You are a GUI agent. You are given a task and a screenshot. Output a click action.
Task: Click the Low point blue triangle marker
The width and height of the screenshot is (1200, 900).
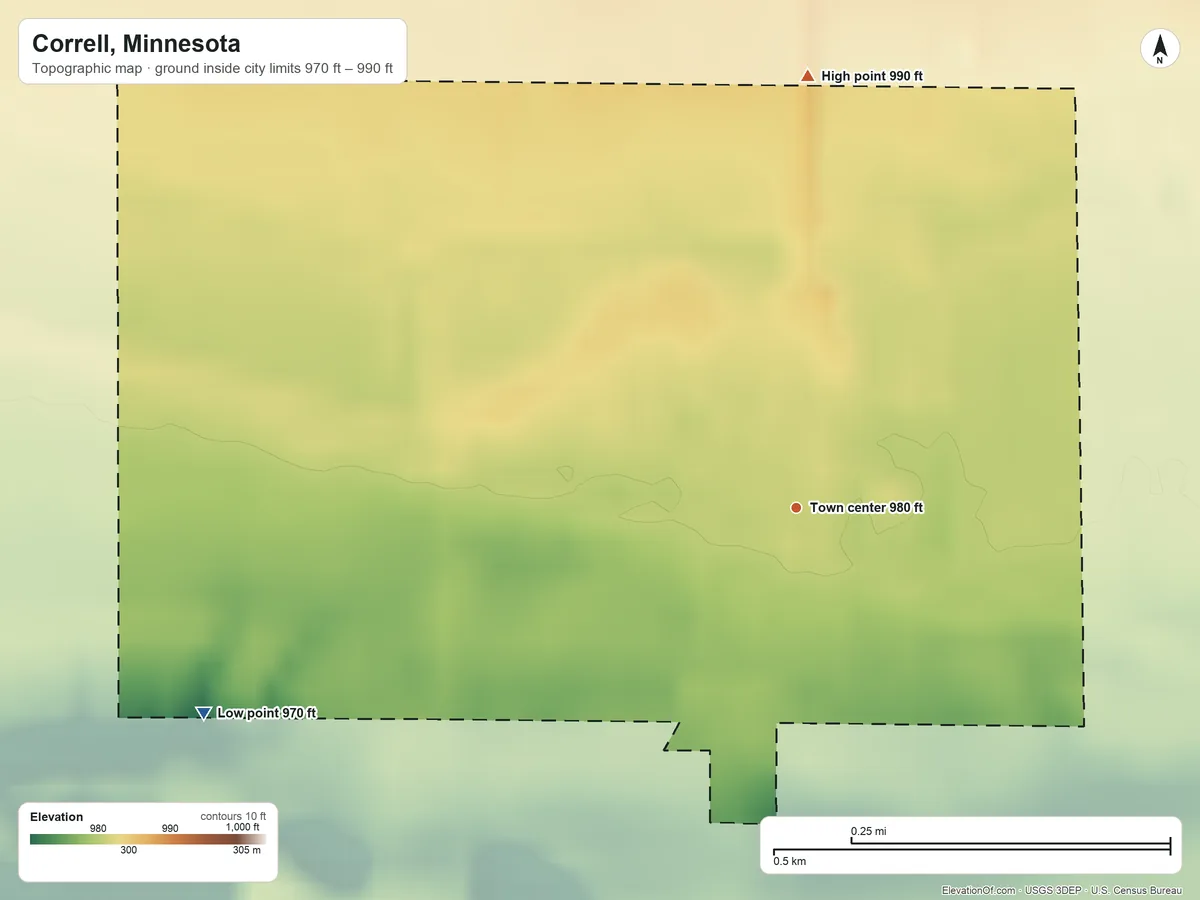[x=203, y=713]
